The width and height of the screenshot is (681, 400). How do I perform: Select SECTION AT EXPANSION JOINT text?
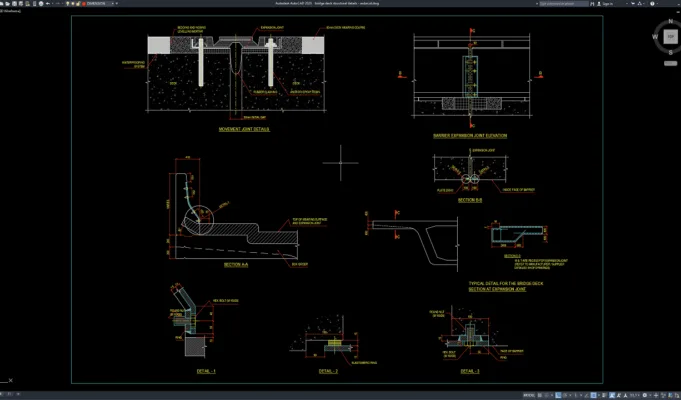(497, 289)
